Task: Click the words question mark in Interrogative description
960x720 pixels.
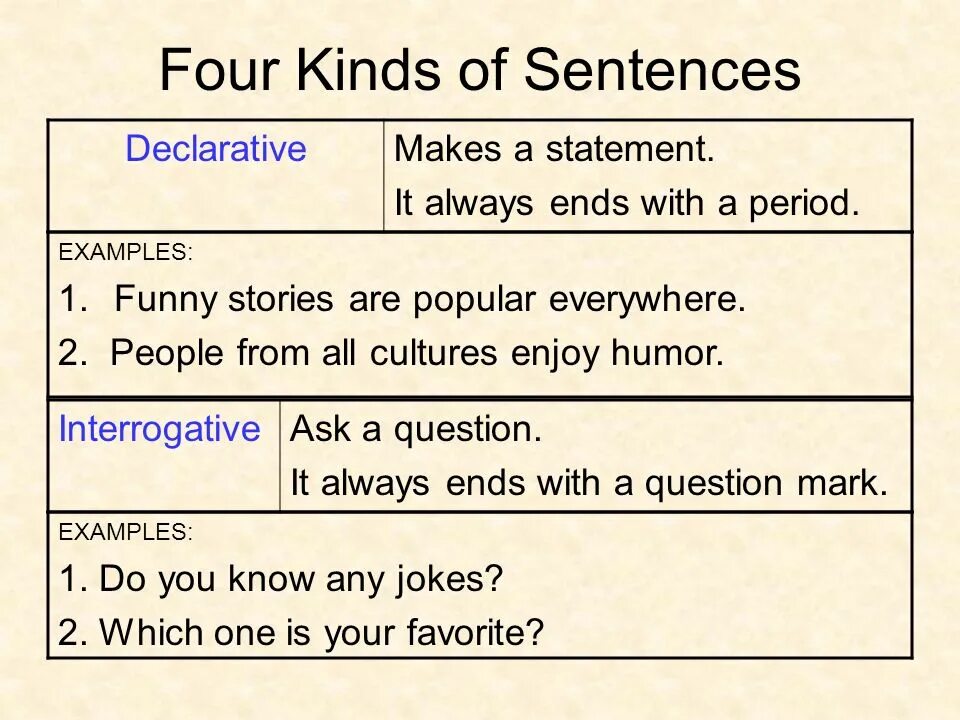Action: coord(766,483)
